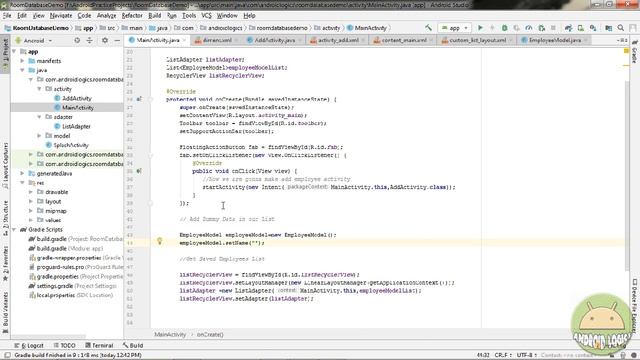Expand the manifests folder
Viewport: 640px width, 360px height.
pos(23,61)
